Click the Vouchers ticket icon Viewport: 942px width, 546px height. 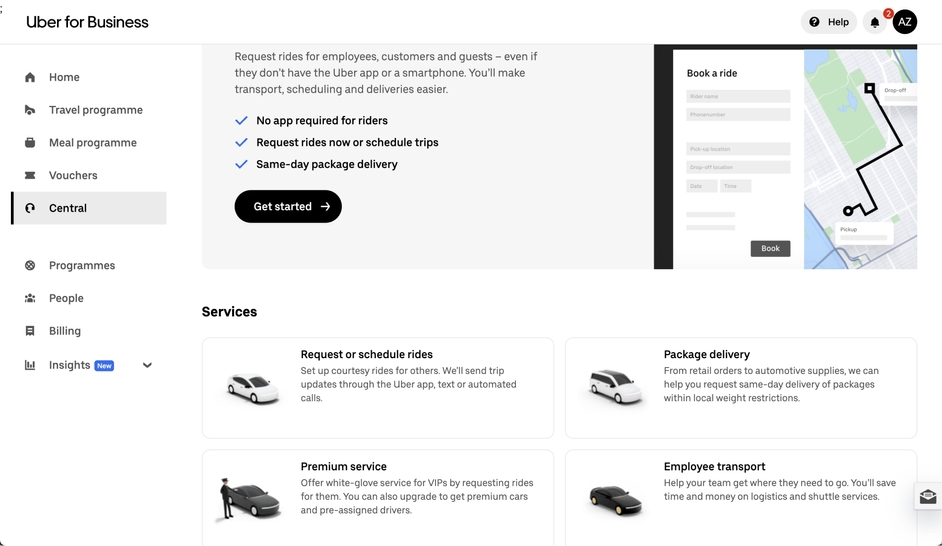(30, 175)
